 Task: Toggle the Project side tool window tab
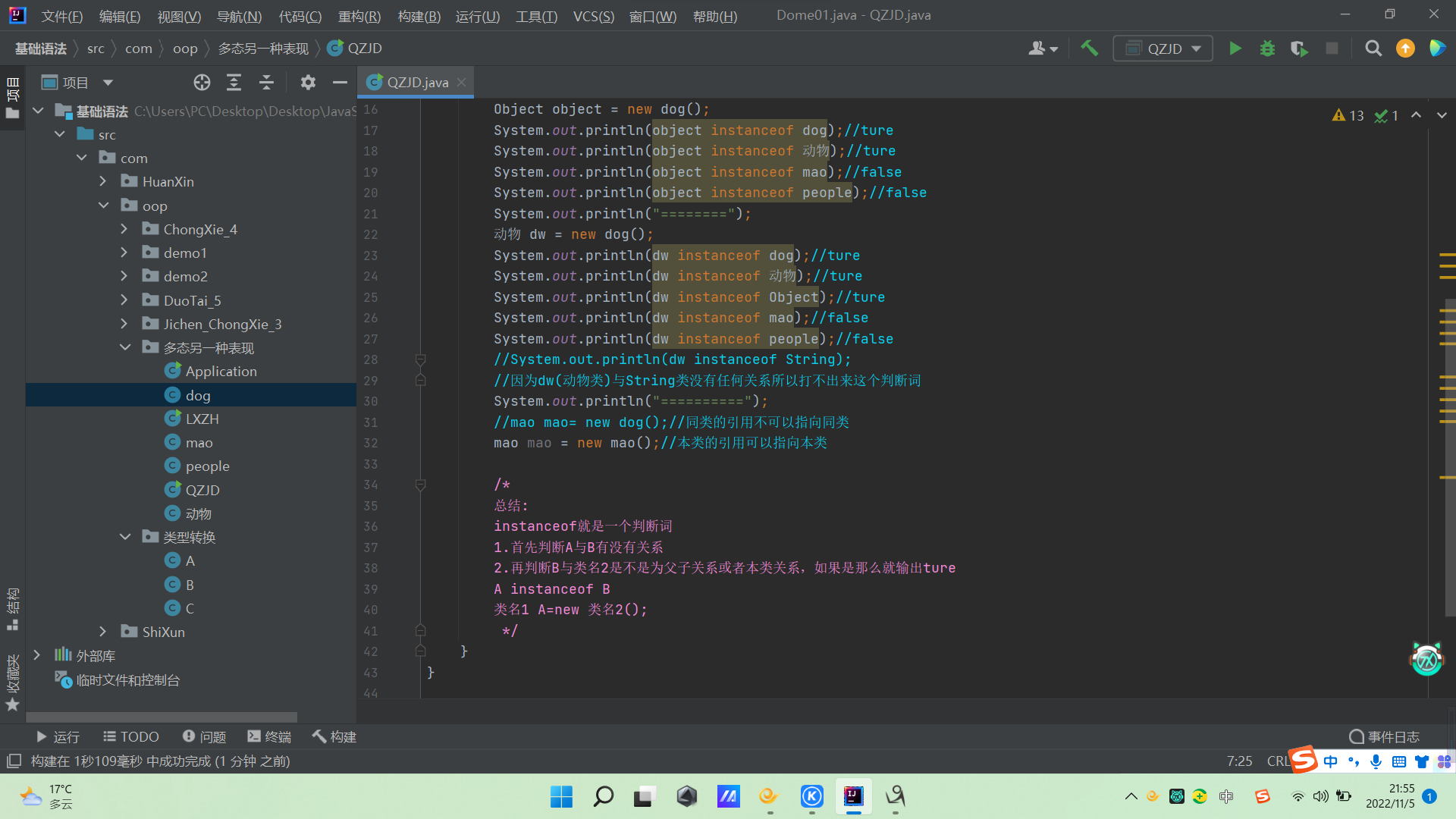click(12, 97)
